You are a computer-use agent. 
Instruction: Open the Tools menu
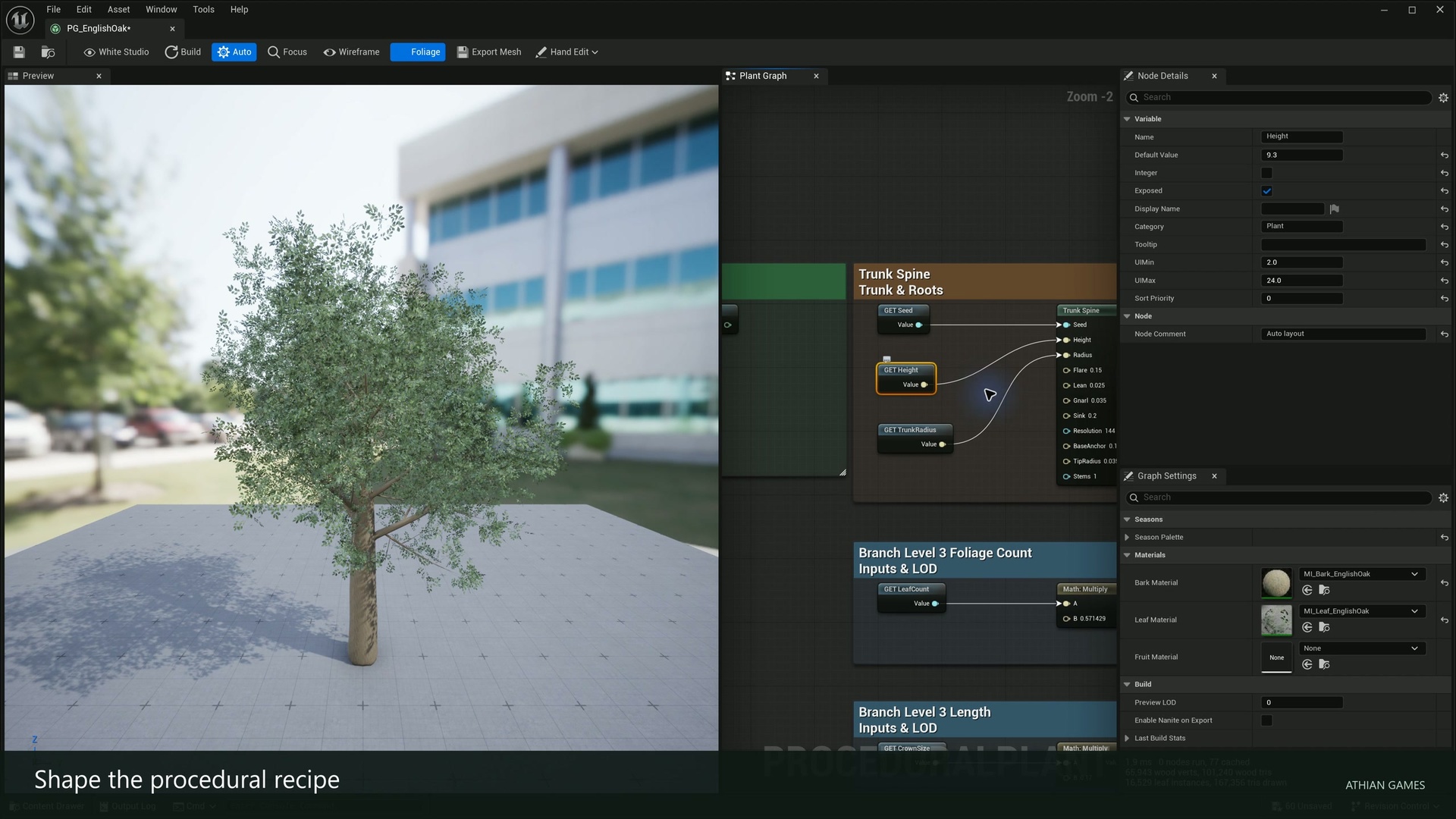203,9
